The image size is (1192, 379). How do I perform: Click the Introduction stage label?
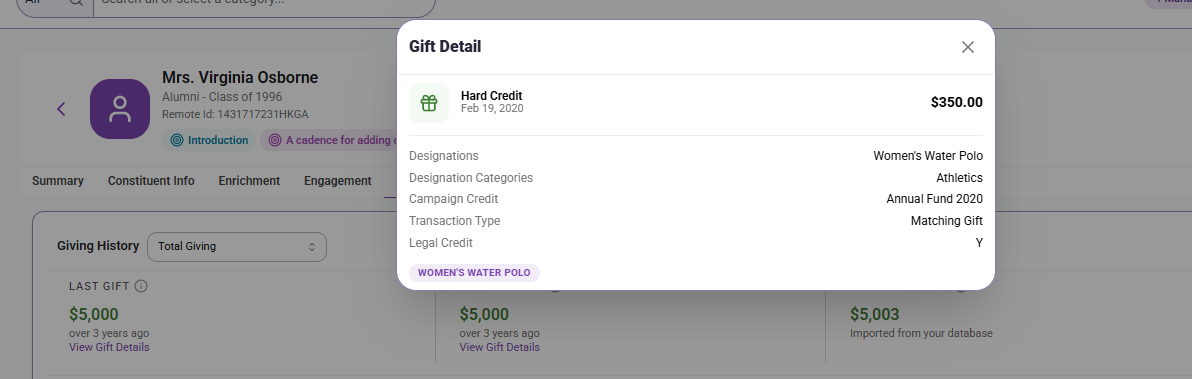(218, 141)
